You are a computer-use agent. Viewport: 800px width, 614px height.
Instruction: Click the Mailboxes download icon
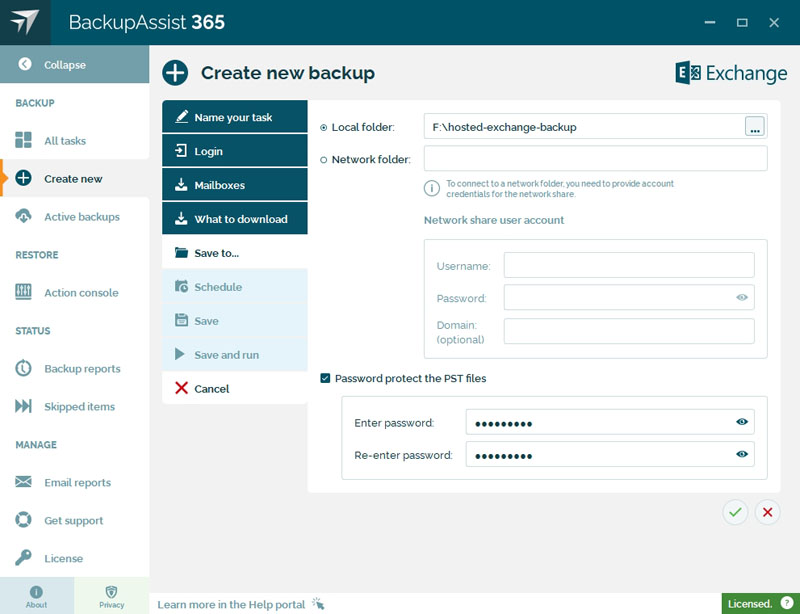tap(181, 184)
